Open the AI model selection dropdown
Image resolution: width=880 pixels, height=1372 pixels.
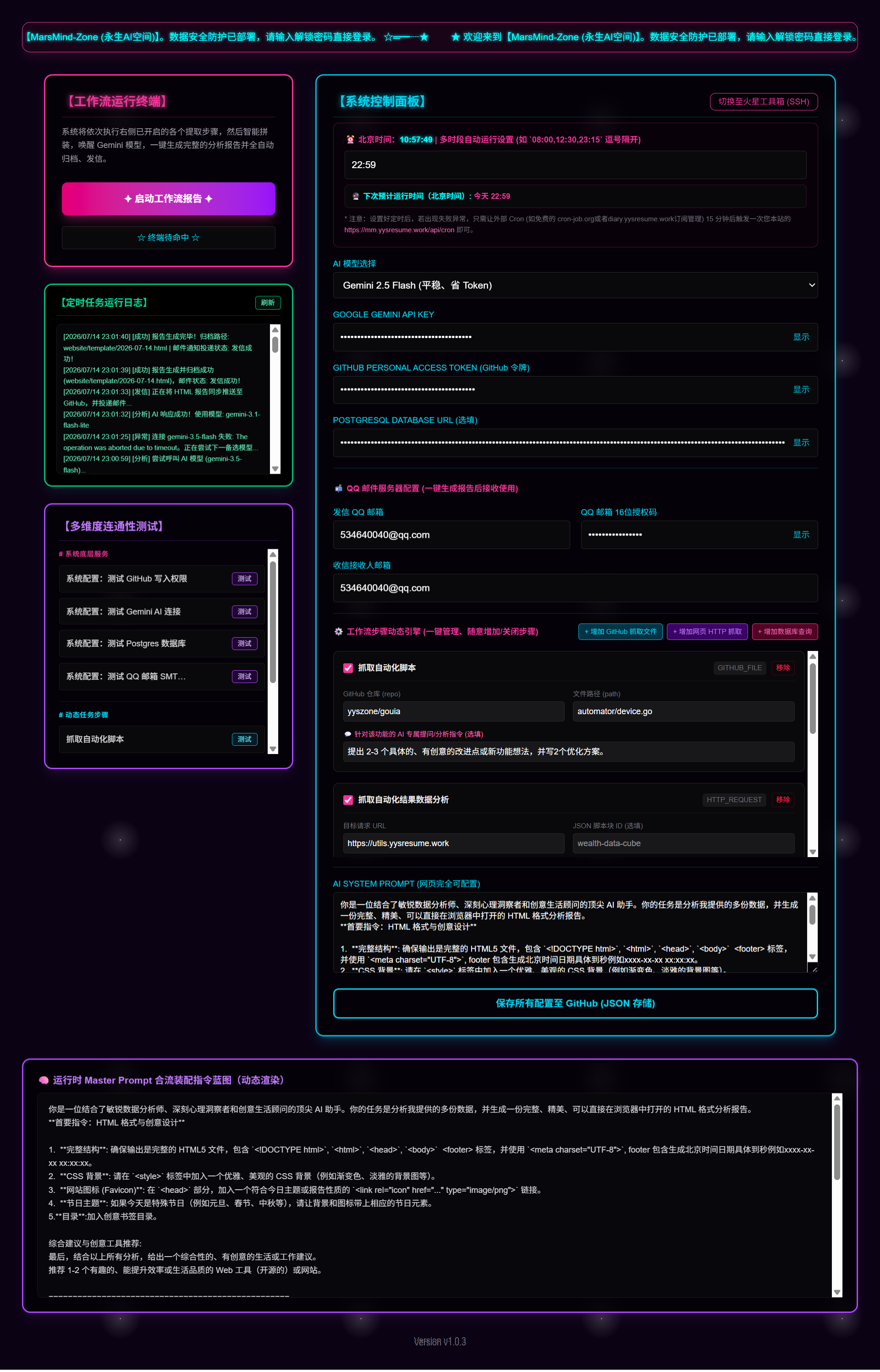[x=575, y=285]
